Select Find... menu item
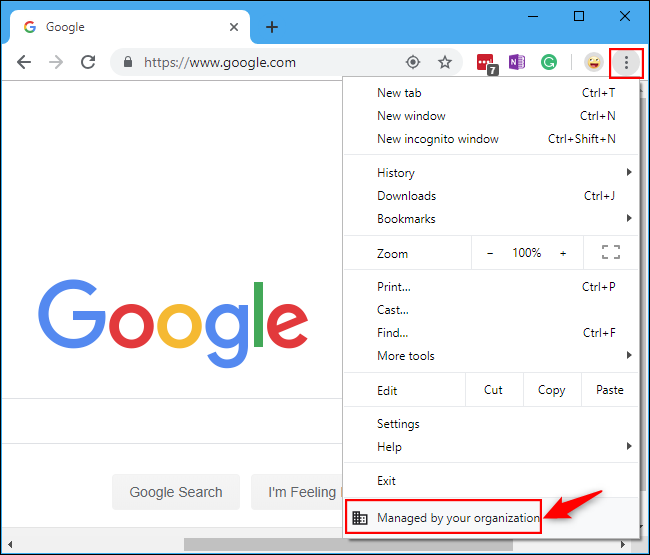 coord(491,333)
